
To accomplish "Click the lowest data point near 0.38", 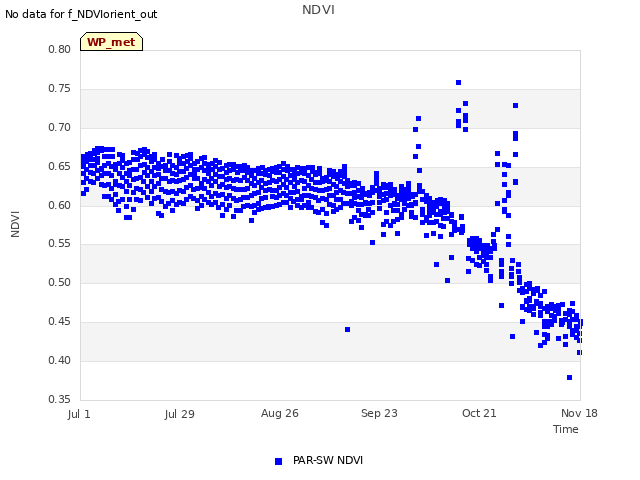I will tap(569, 378).
